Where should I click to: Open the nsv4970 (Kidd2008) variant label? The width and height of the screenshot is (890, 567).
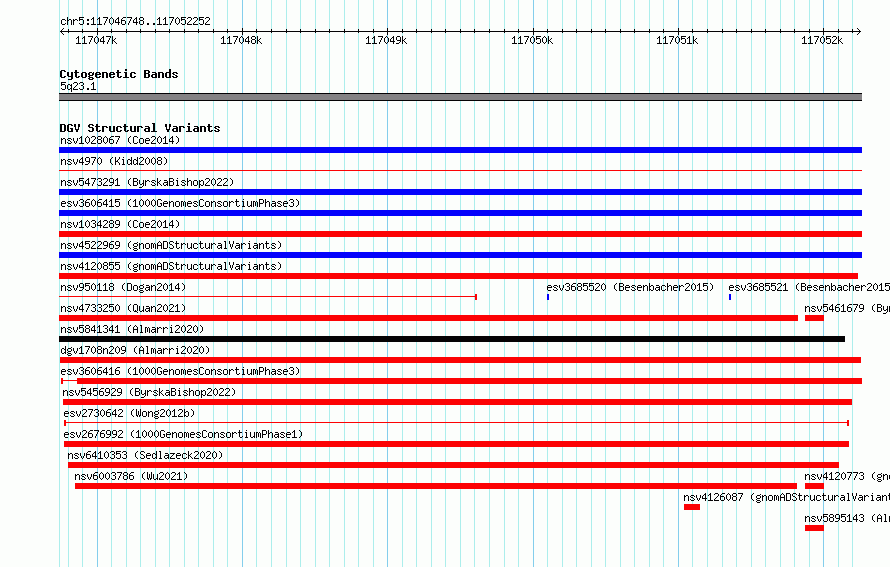114,161
